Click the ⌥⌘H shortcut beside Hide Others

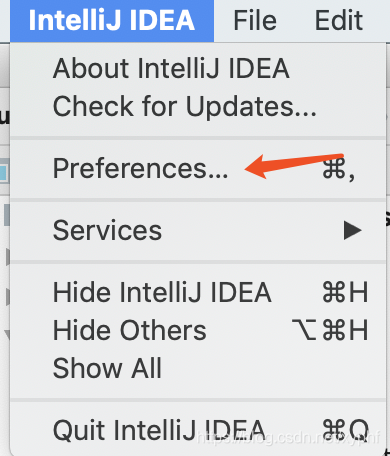330,330
